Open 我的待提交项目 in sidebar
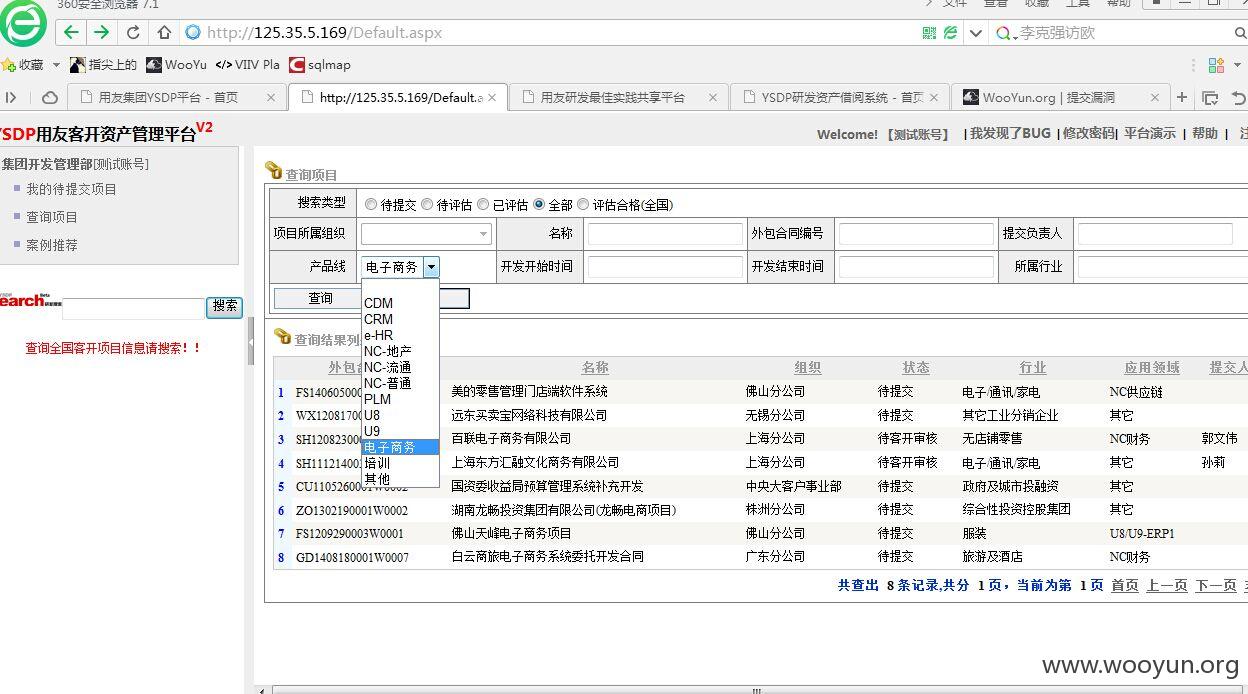The image size is (1248, 694). coord(71,189)
